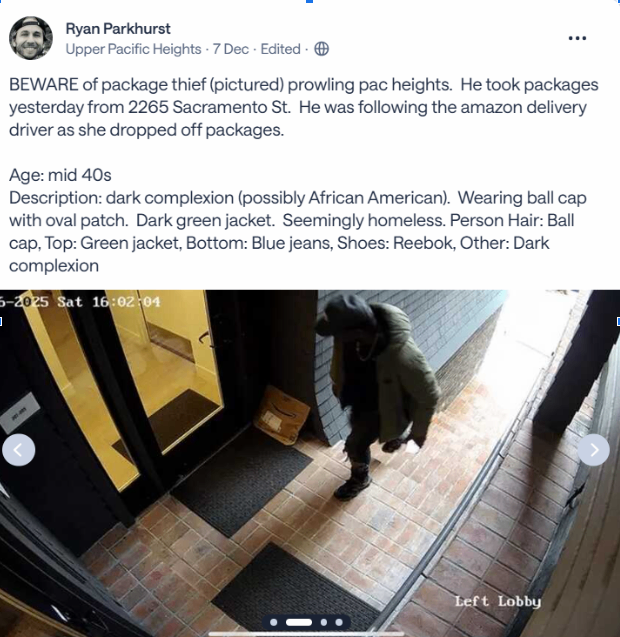
Task: Show the next photo with right arrow
Action: (594, 450)
